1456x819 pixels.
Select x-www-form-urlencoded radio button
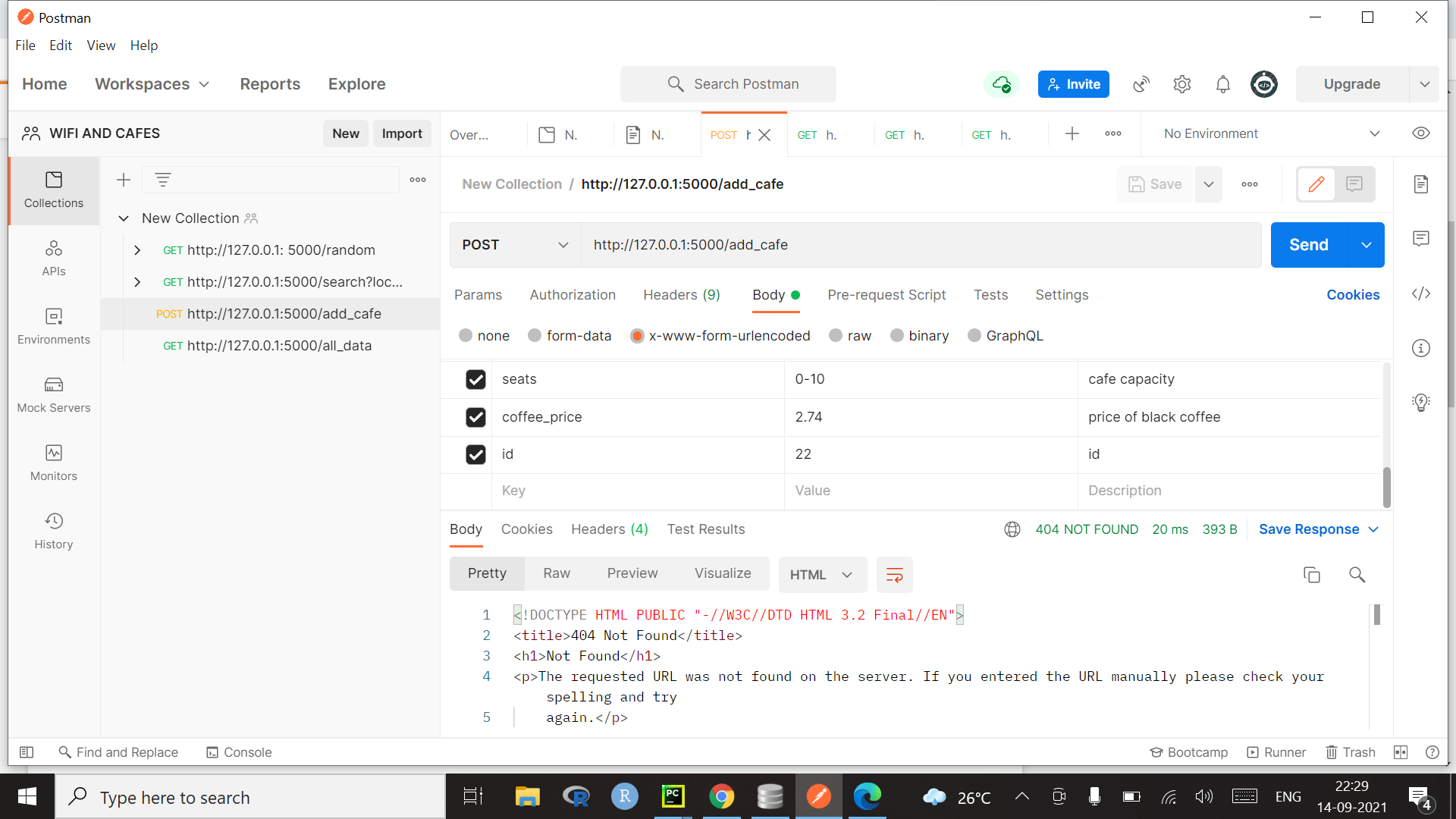coord(636,335)
